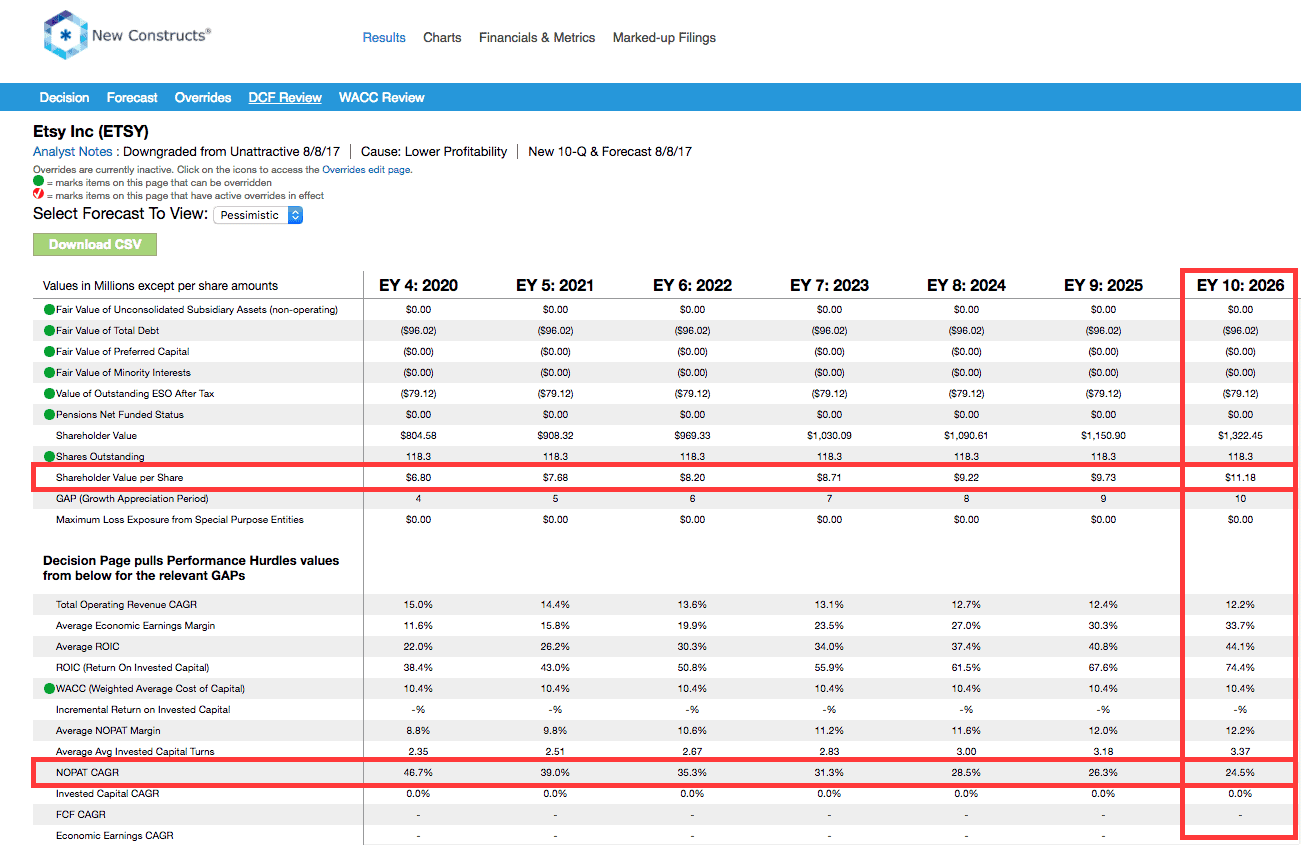Click the EY 6: 2022 column header

coord(692,285)
